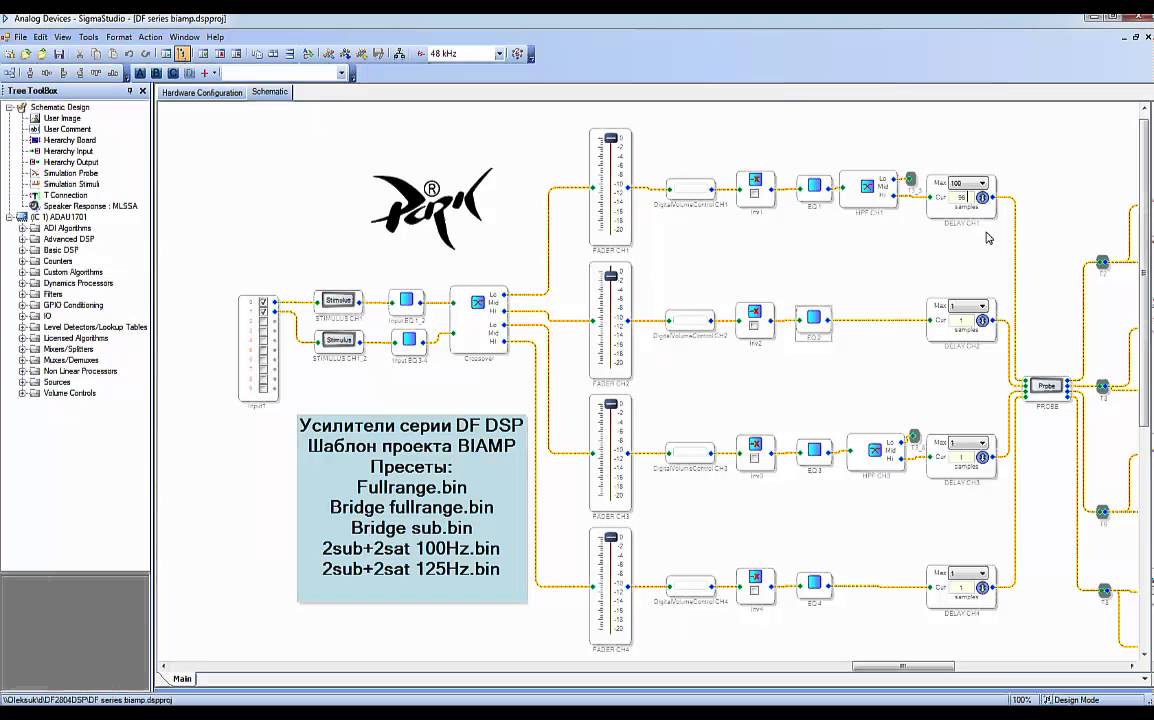Click the blue A toolbar button
This screenshot has height=720, width=1154.
click(140, 73)
